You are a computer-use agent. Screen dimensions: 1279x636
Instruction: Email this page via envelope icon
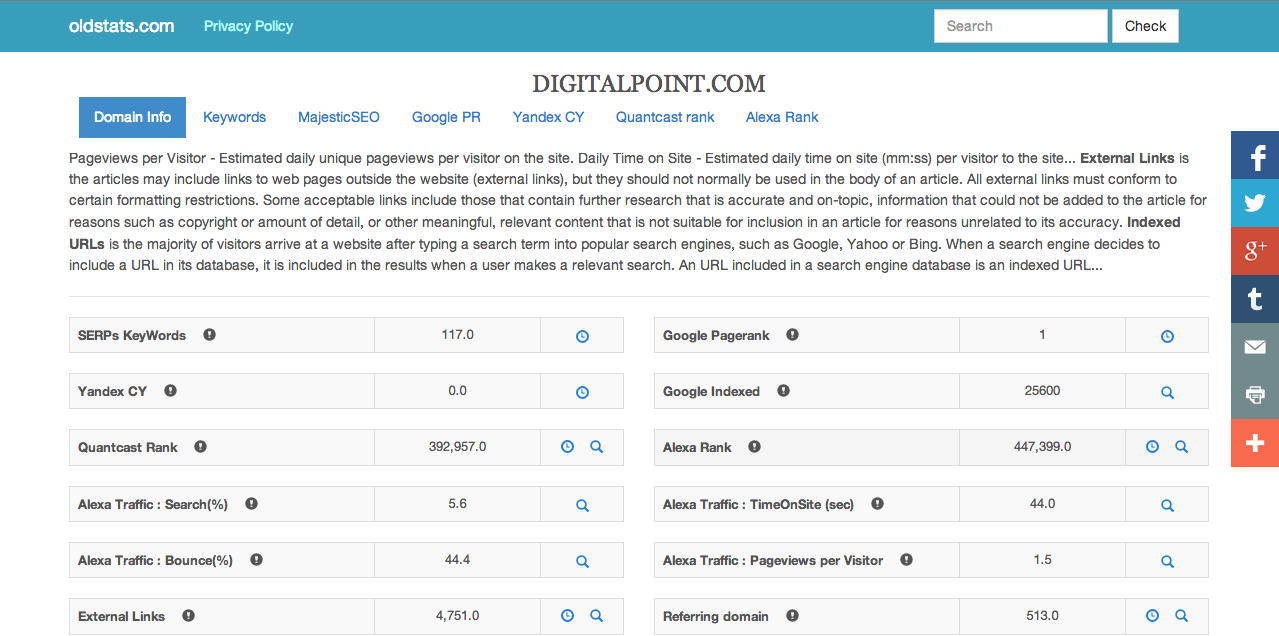pos(1255,347)
